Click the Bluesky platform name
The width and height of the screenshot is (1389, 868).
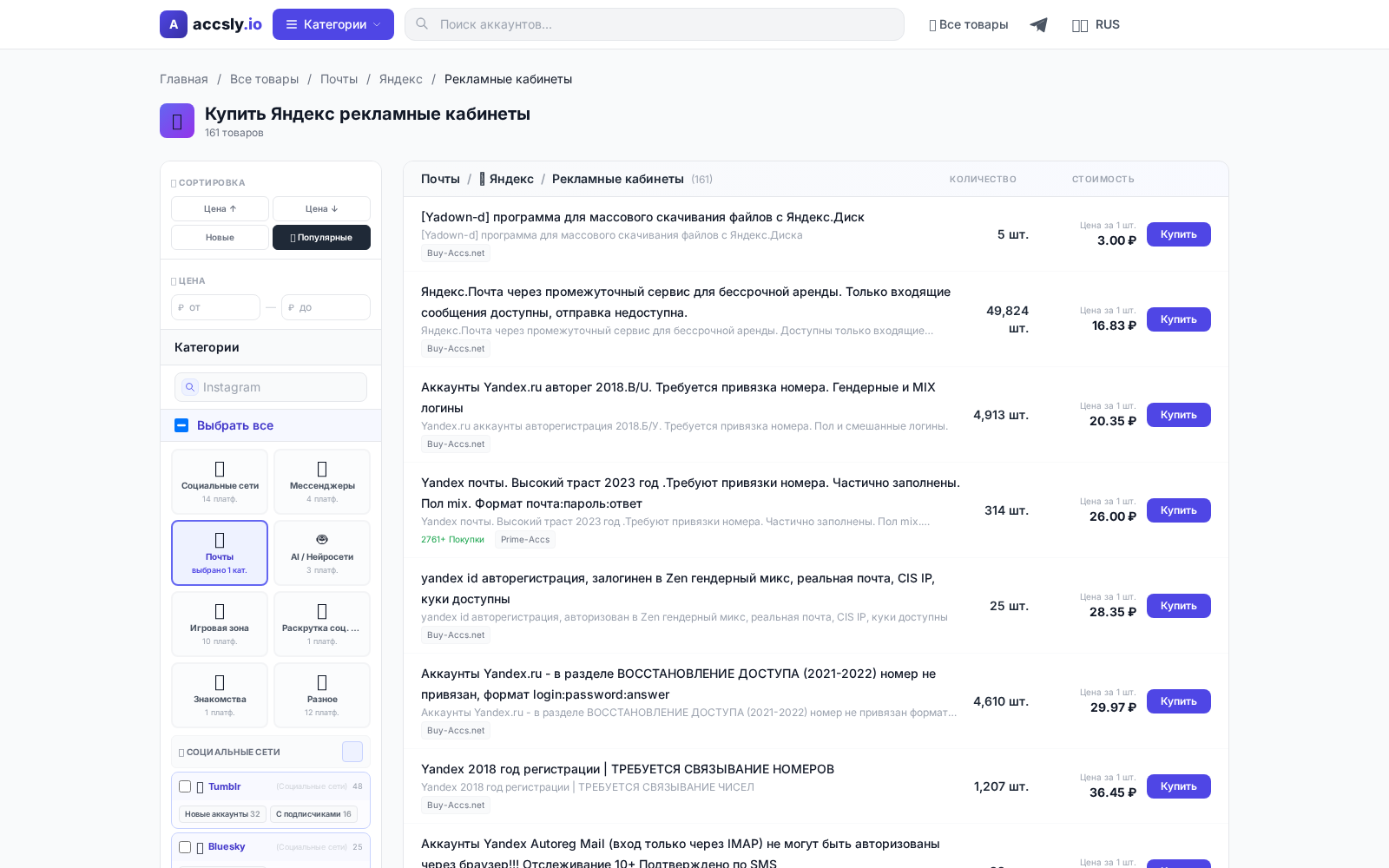[x=227, y=846]
